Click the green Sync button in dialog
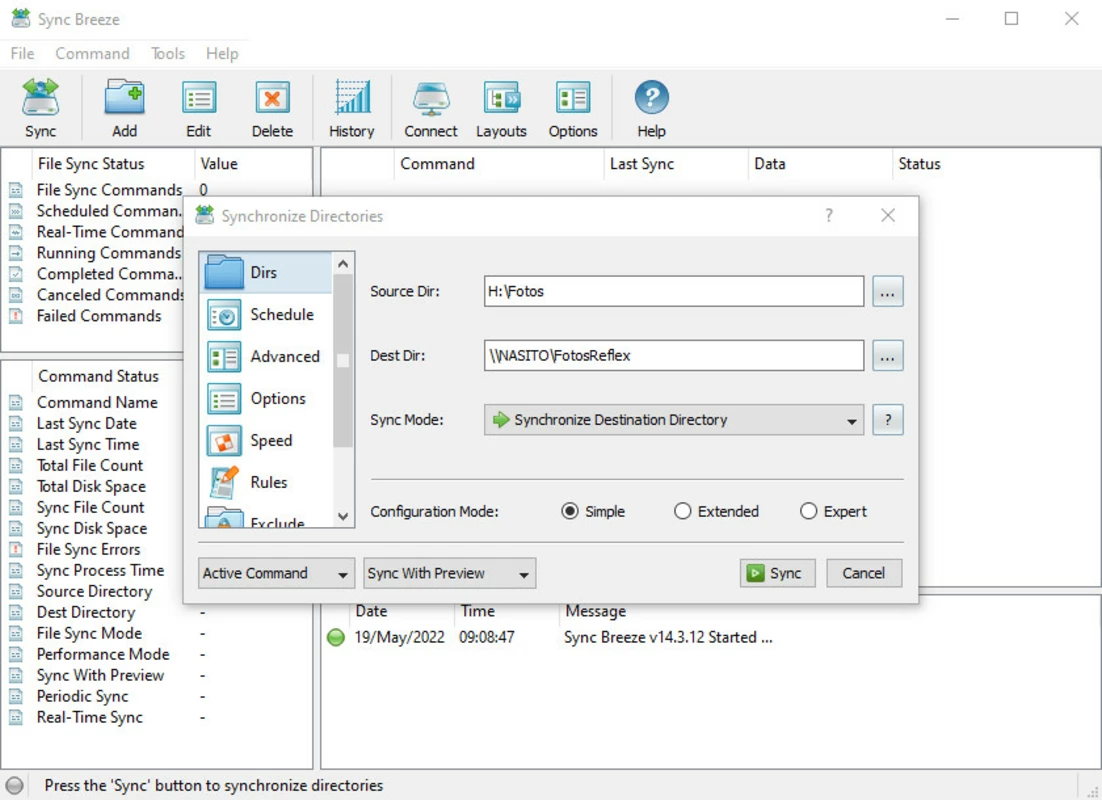Viewport: 1102px width, 800px height. point(777,573)
